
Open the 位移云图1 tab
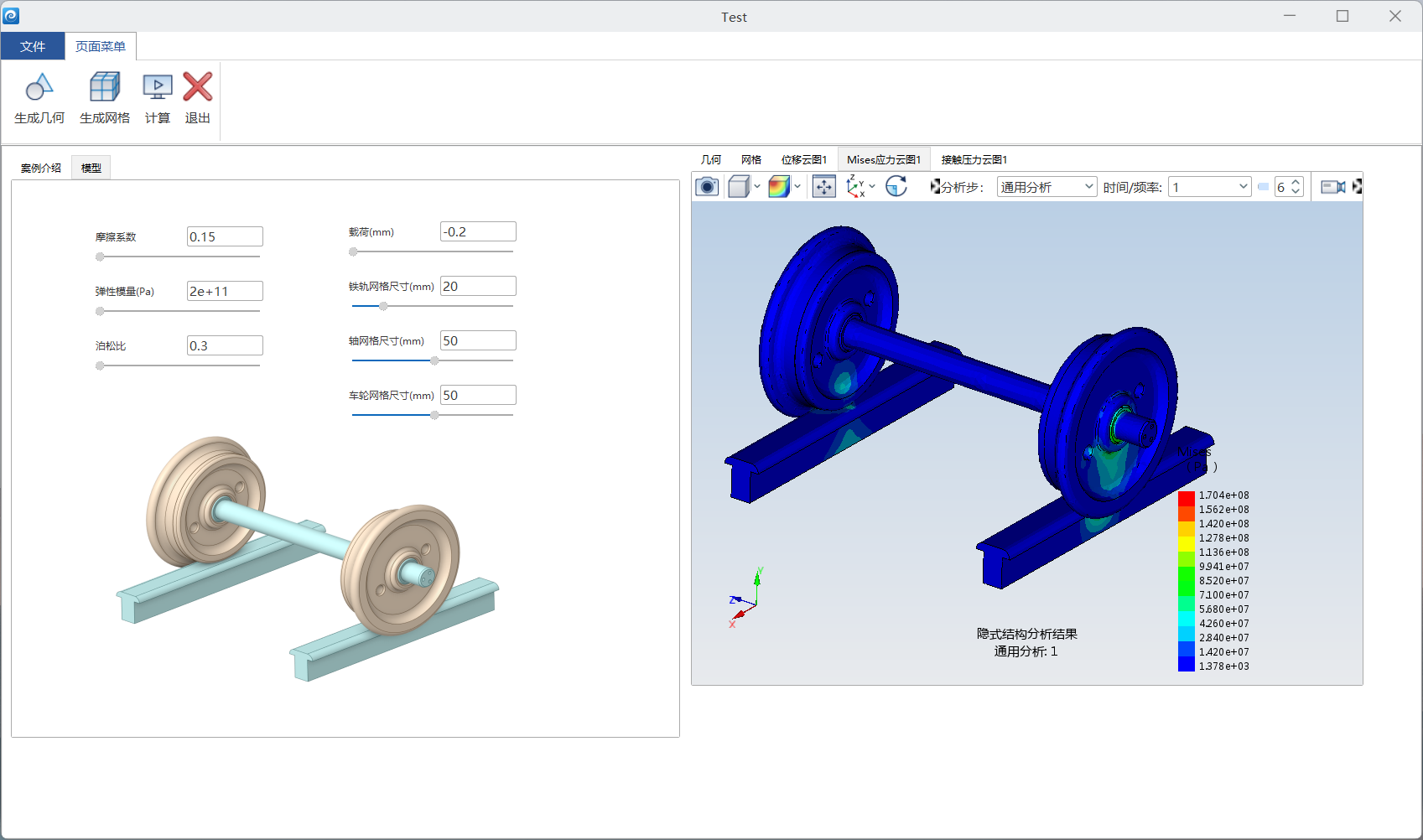[x=804, y=159]
